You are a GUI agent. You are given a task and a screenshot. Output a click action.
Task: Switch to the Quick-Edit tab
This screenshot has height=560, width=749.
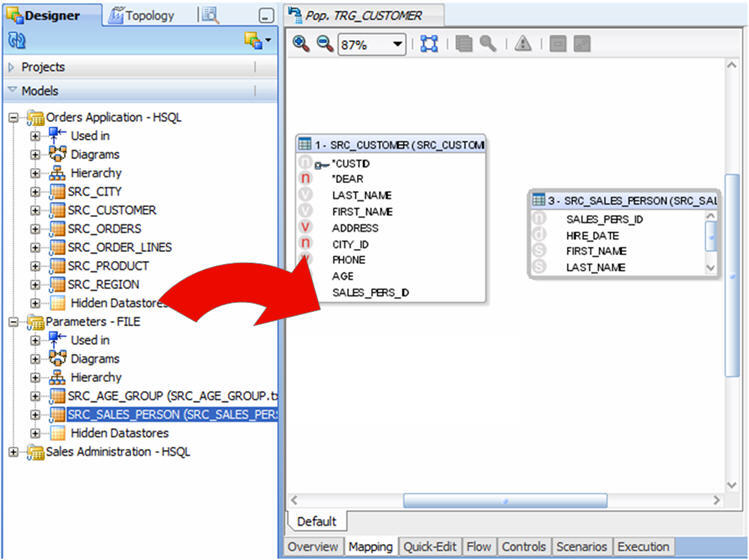click(x=430, y=547)
